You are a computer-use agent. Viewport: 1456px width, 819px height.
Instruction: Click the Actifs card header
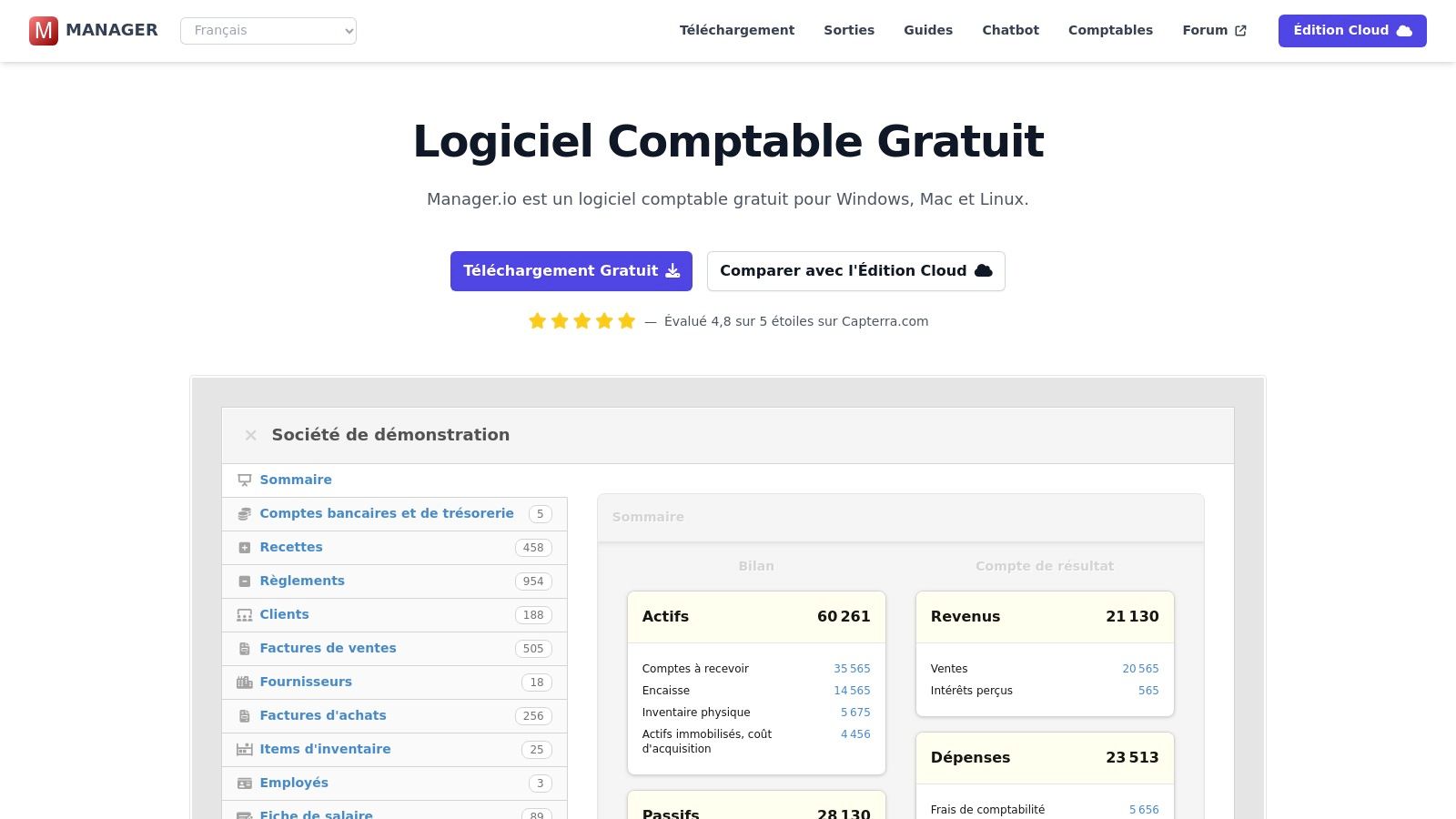pos(756,617)
